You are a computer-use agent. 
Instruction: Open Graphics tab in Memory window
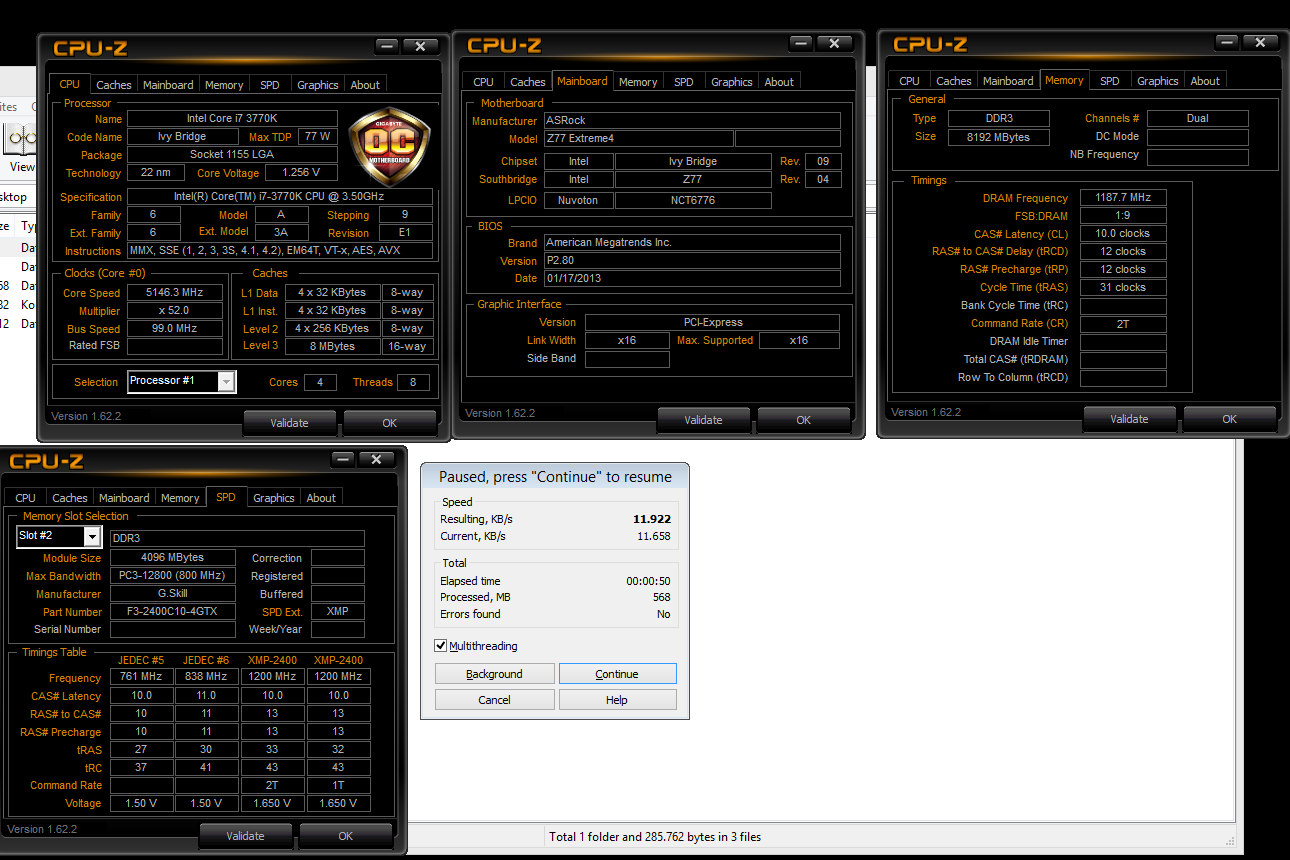pyautogui.click(x=1158, y=81)
